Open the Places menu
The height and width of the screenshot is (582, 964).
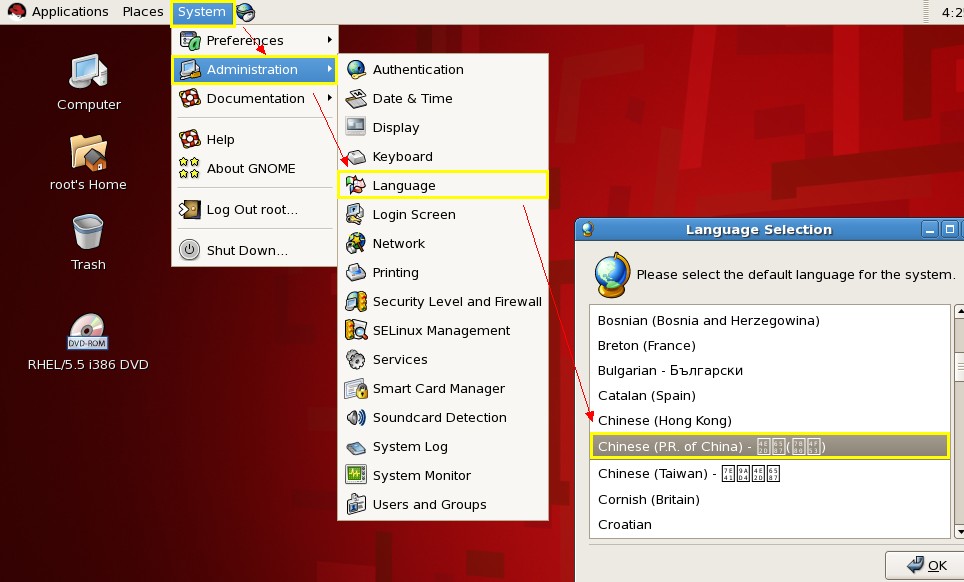point(143,12)
